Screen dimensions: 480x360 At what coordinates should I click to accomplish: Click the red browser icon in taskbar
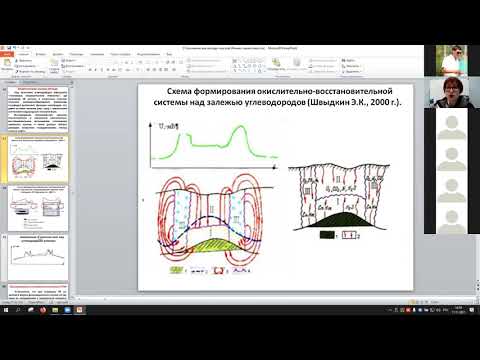[x=43, y=310]
